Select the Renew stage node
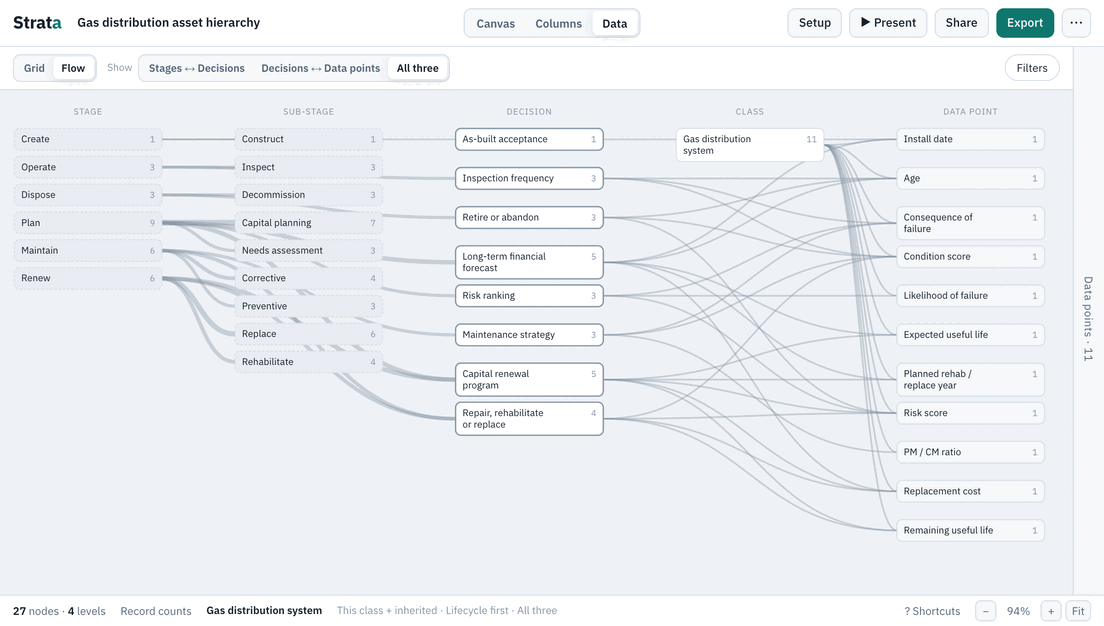 tap(88, 278)
